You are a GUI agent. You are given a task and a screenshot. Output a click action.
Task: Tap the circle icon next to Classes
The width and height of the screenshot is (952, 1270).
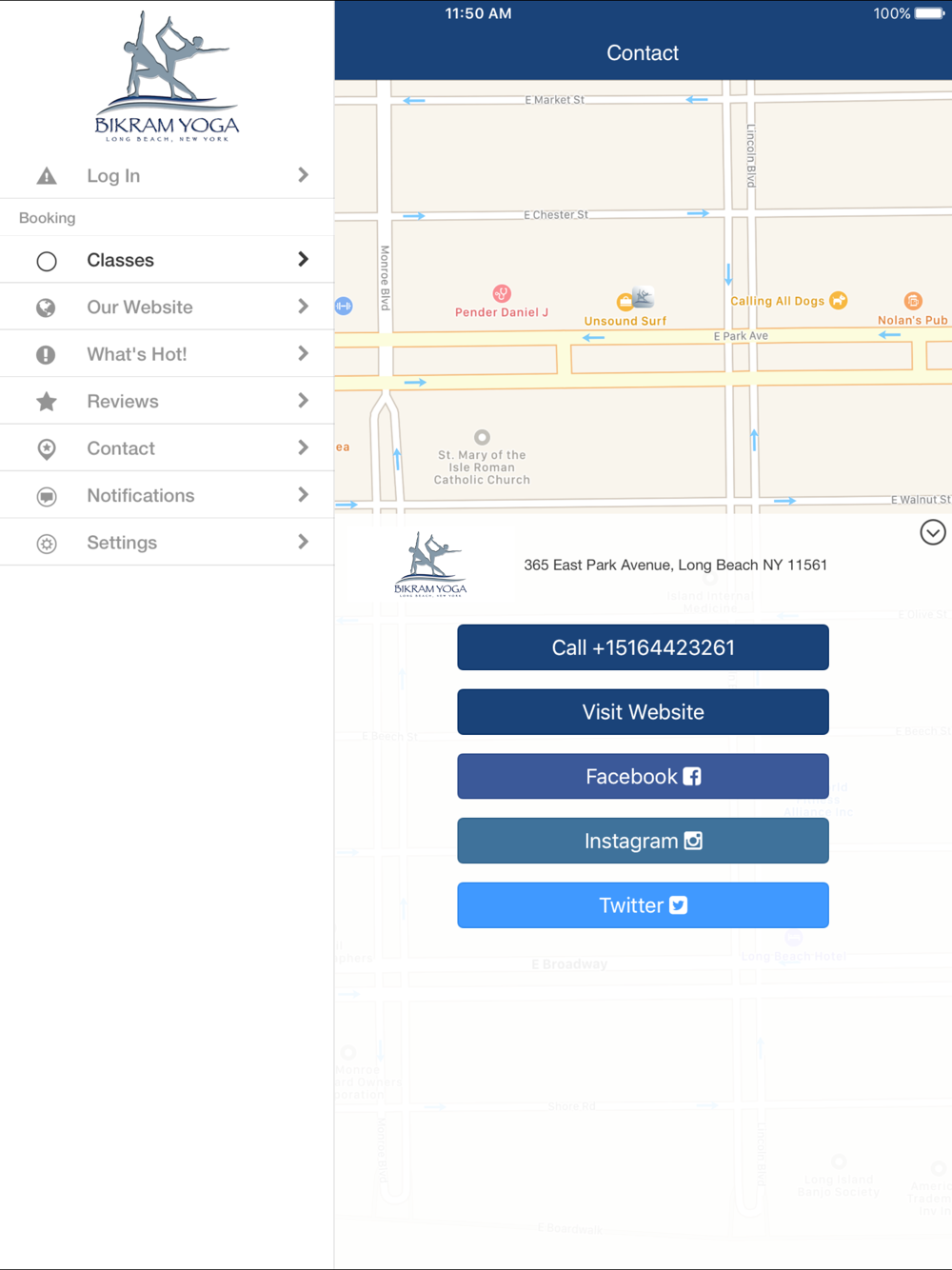46,261
